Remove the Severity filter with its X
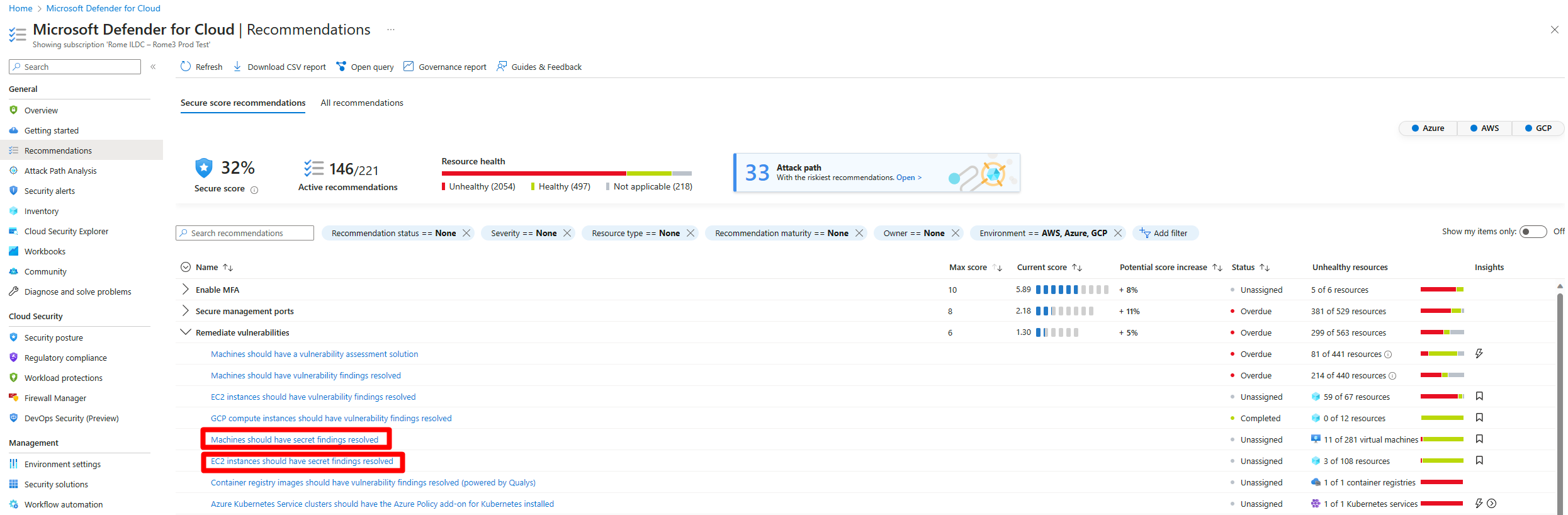 point(567,233)
